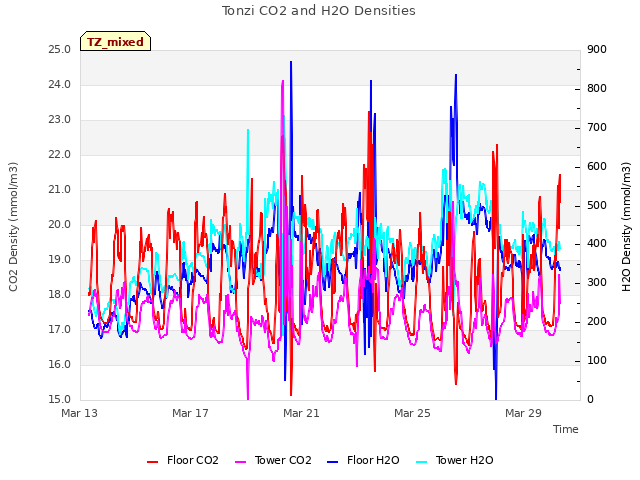The height and width of the screenshot is (480, 640).
Task: Click the 20.0 left axis value
Action: click(x=60, y=224)
